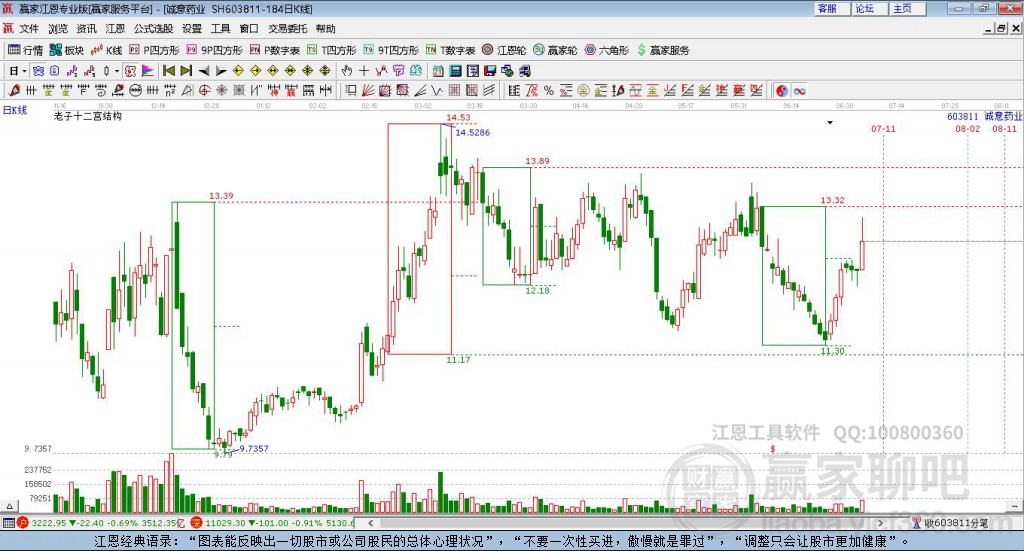1024x551 pixels.
Task: Open 赢家服务 with dollar icon
Action: (663, 50)
